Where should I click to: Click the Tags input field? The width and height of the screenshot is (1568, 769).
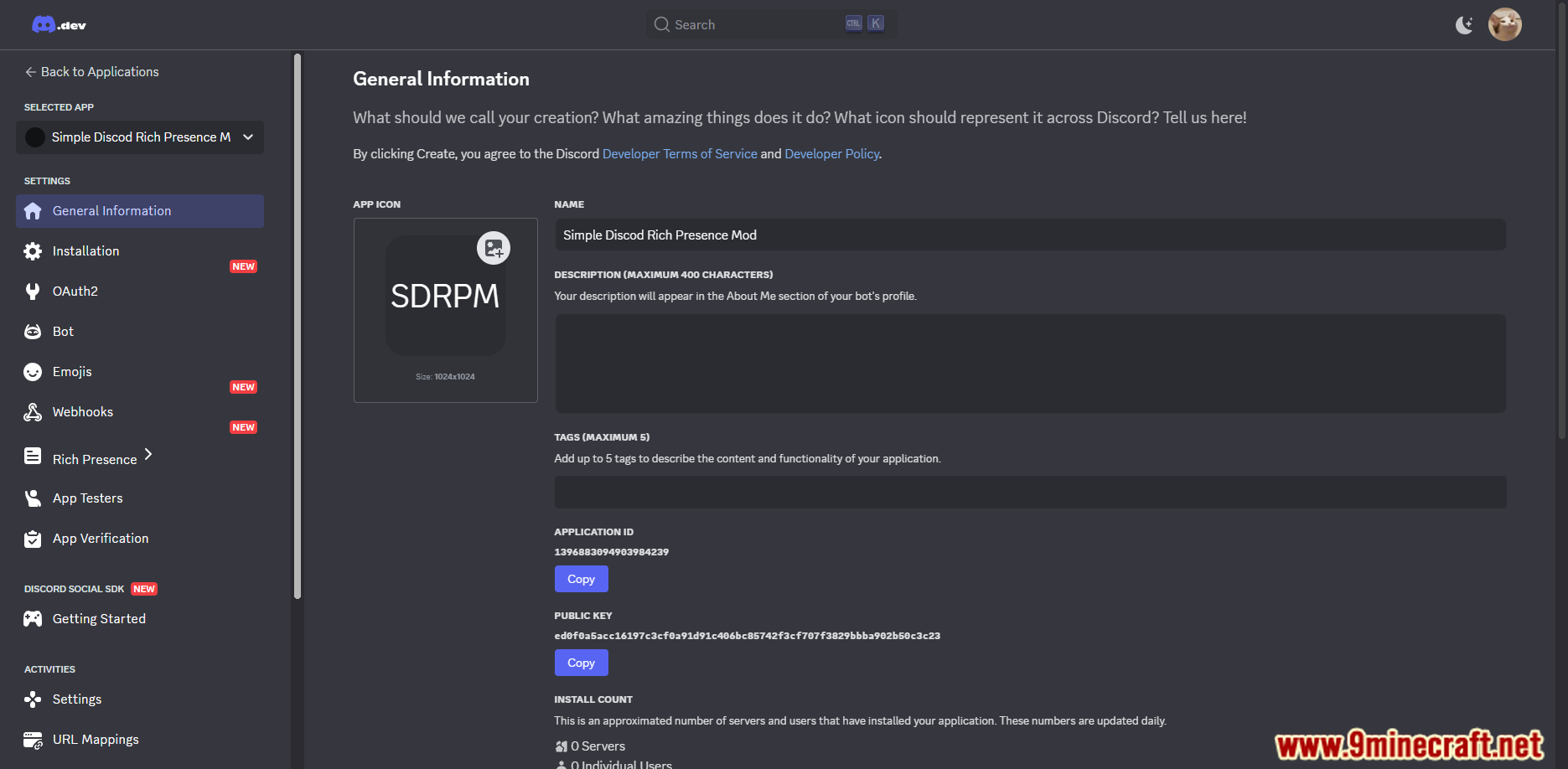pyautogui.click(x=1030, y=493)
